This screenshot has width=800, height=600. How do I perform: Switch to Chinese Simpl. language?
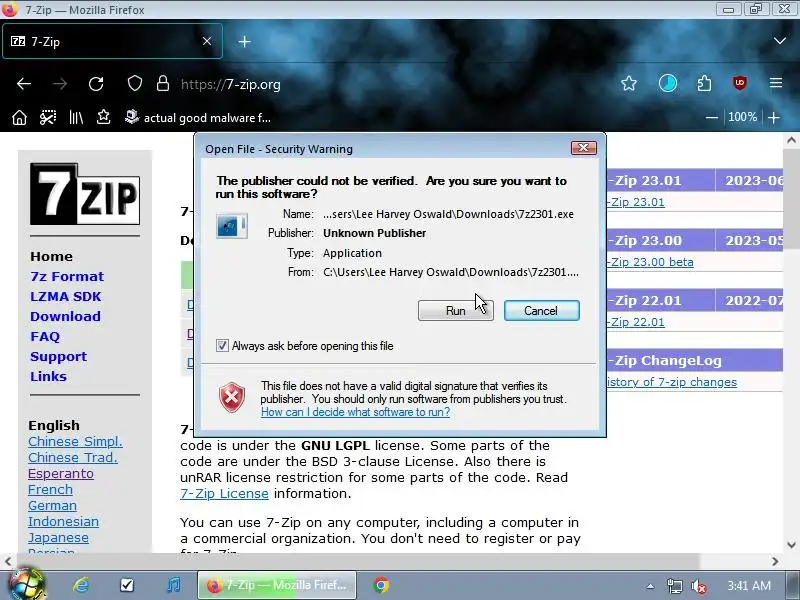point(76,441)
